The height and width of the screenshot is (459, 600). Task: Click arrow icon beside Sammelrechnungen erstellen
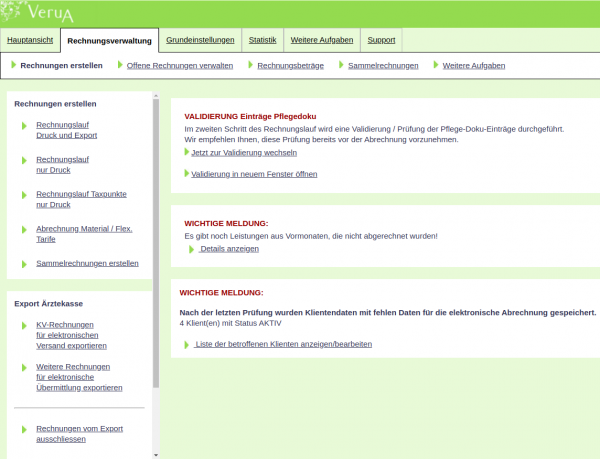click(24, 264)
